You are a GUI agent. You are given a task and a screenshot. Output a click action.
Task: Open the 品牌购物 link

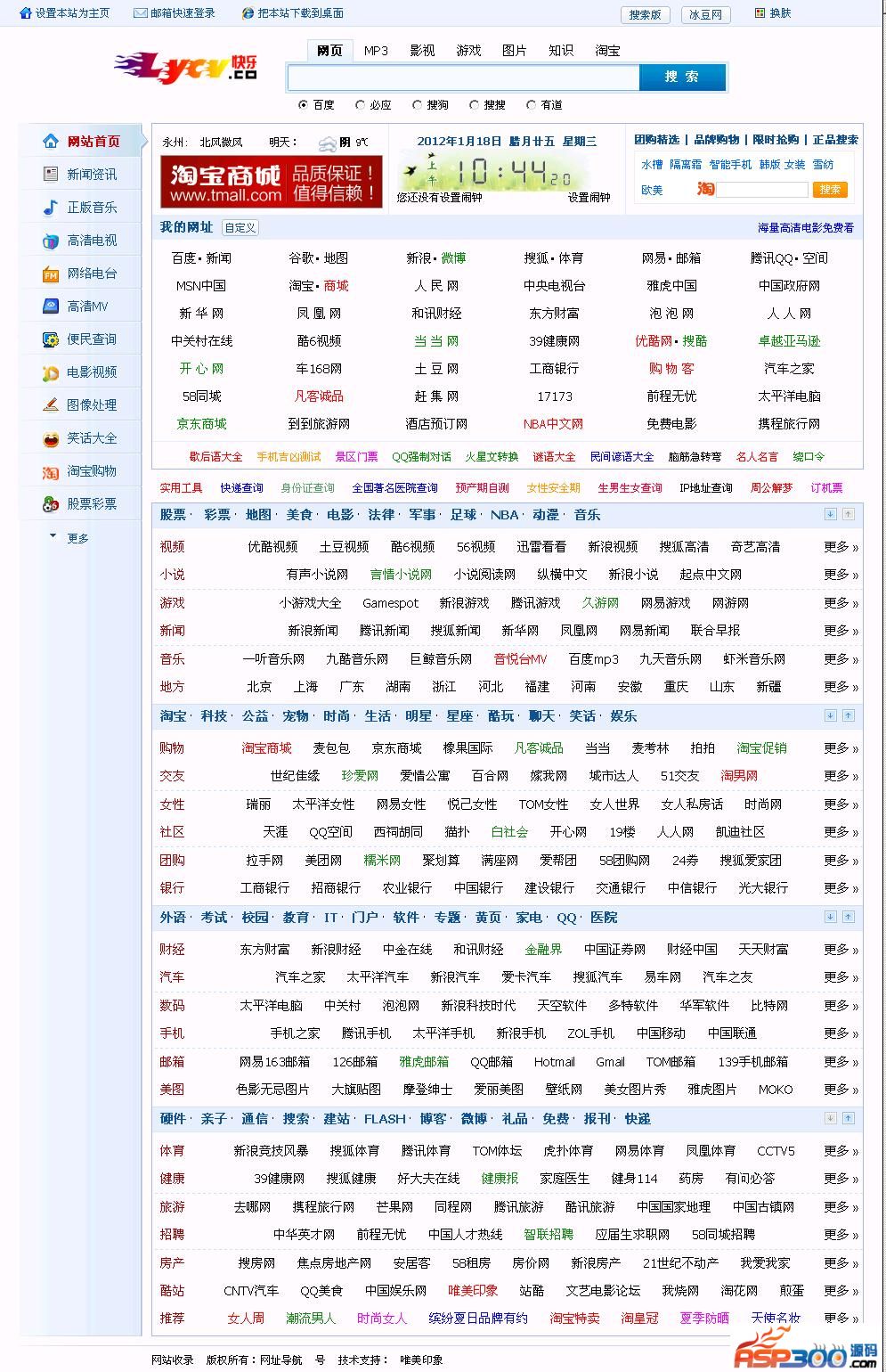[x=717, y=140]
